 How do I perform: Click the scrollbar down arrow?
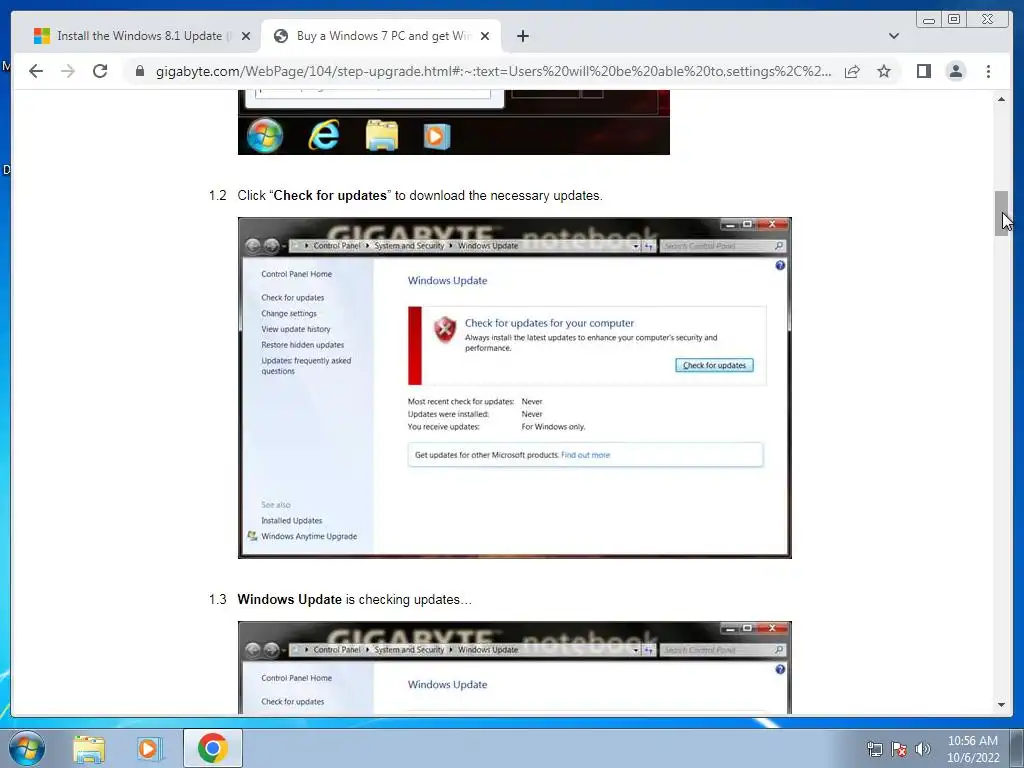tap(1001, 705)
